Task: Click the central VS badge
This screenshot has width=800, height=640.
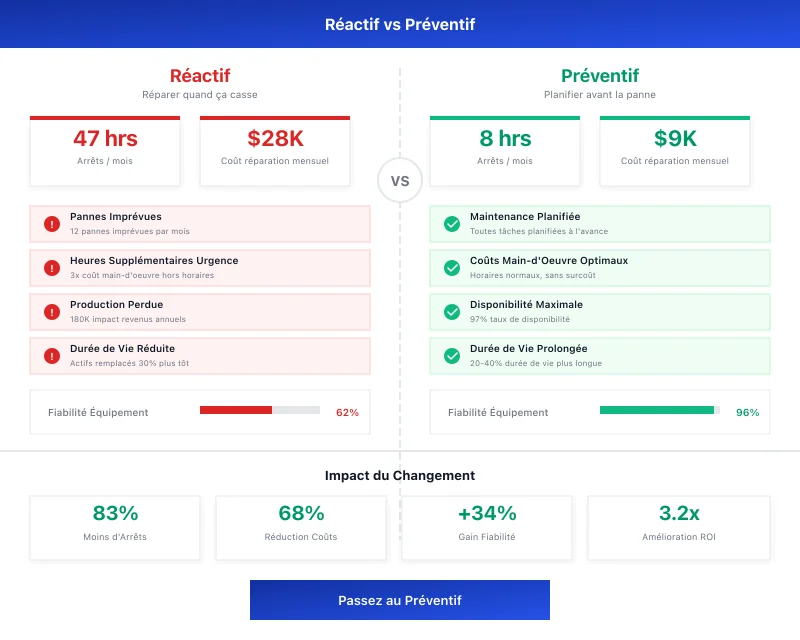Action: (400, 180)
